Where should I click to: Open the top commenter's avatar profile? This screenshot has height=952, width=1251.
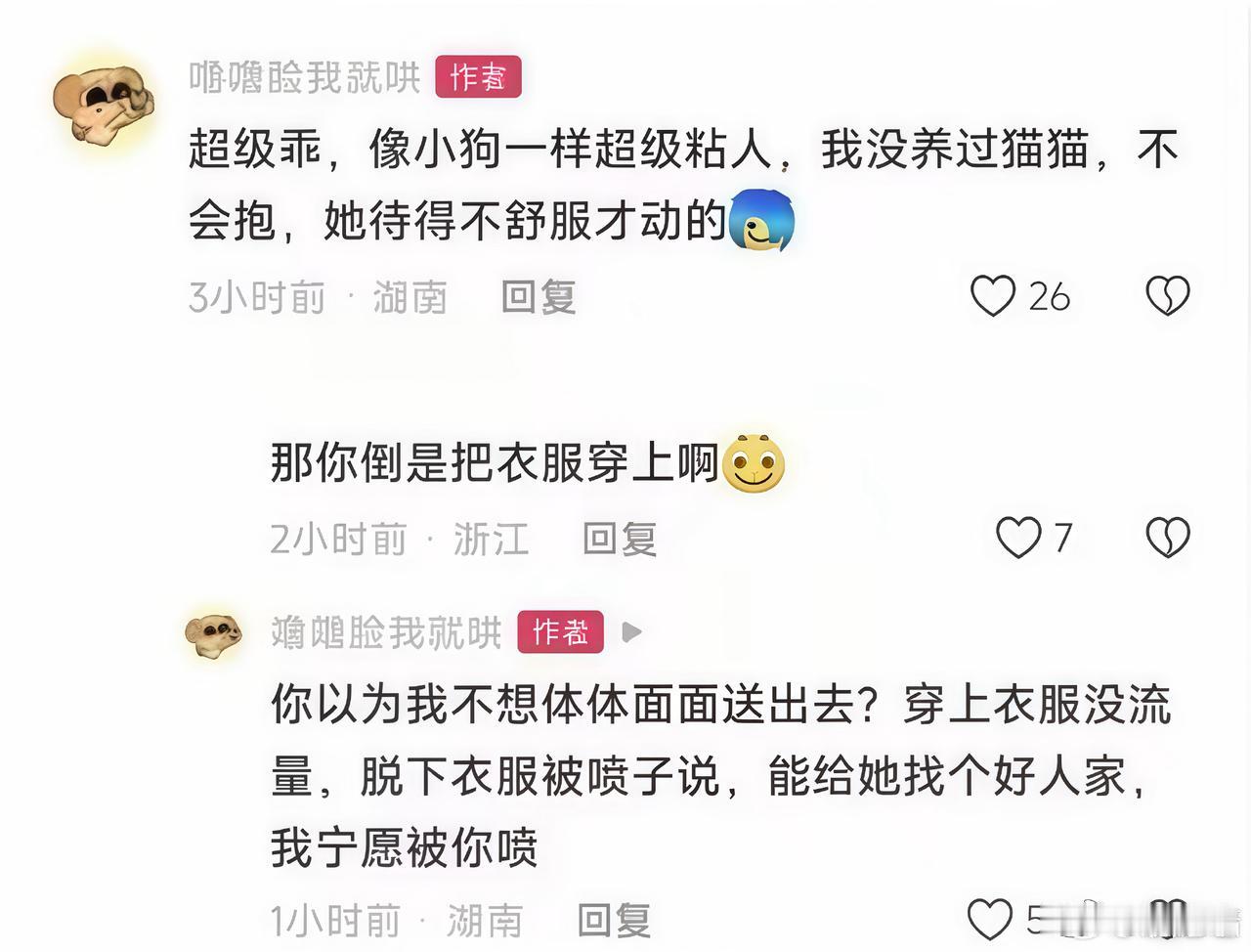[x=104, y=104]
